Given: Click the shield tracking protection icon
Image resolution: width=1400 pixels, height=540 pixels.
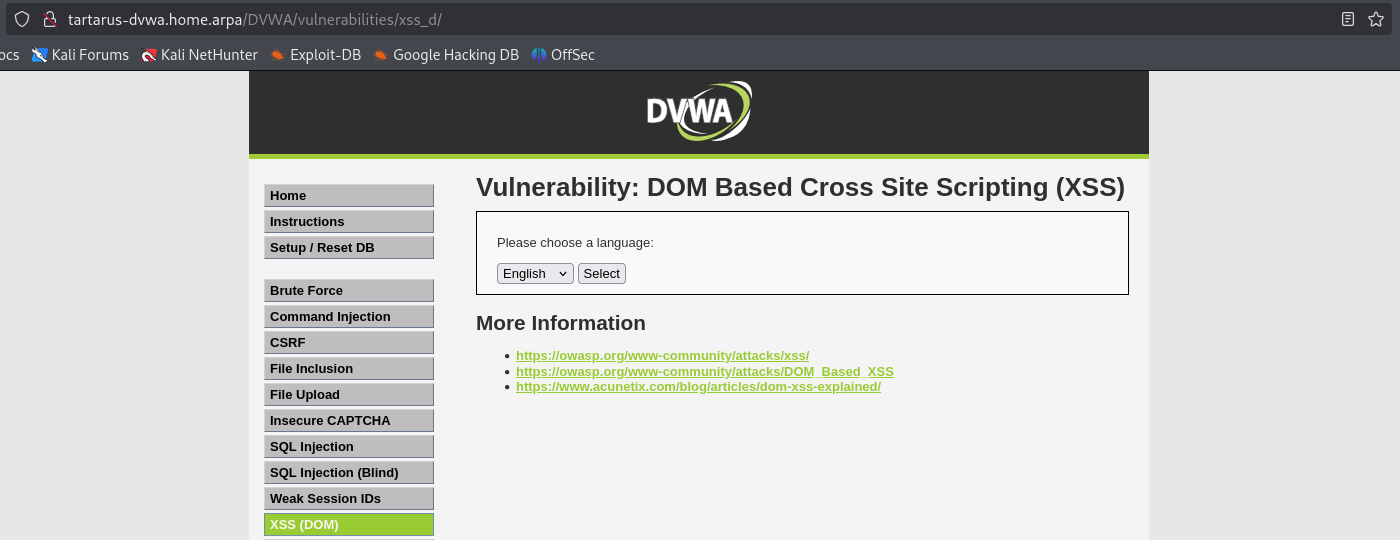Looking at the screenshot, I should (22, 19).
